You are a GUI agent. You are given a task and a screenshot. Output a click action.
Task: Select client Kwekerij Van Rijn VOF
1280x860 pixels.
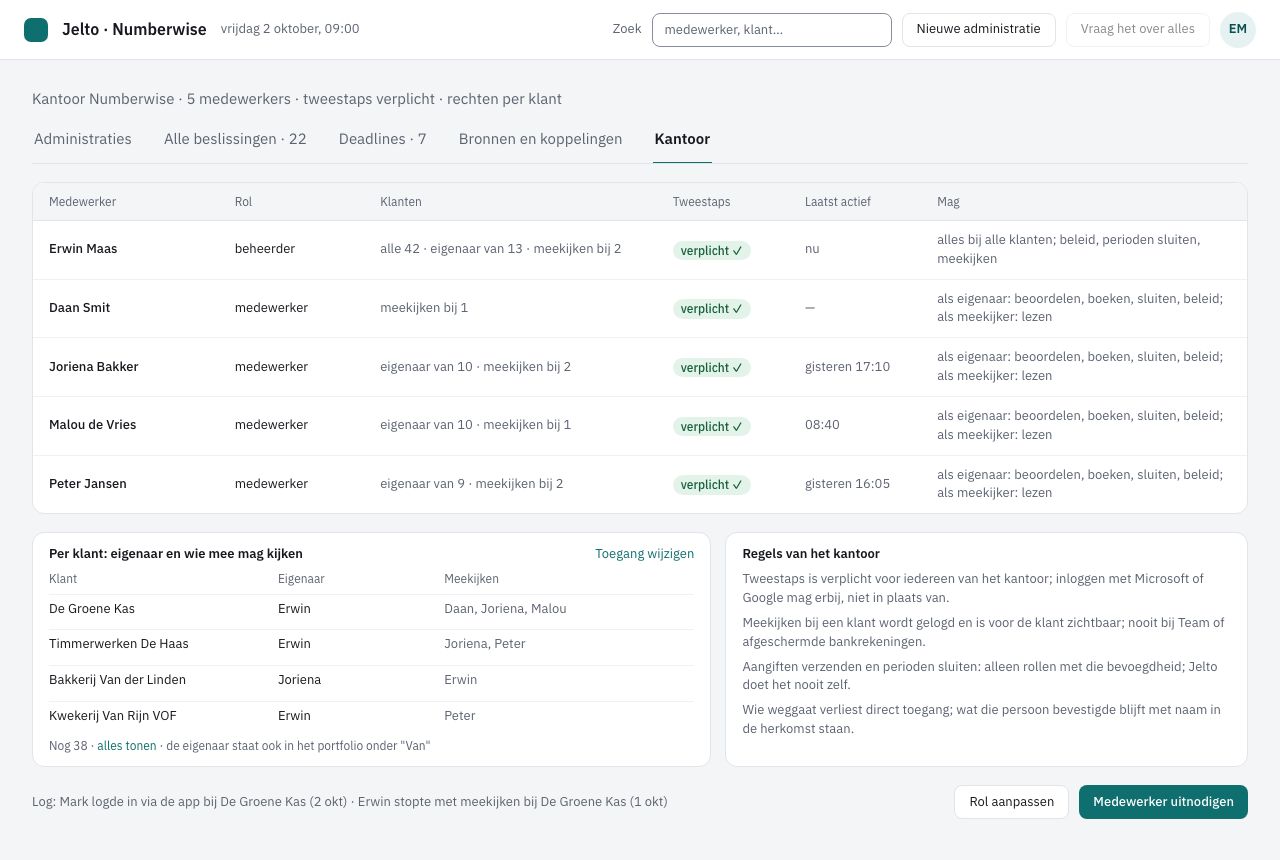click(113, 716)
